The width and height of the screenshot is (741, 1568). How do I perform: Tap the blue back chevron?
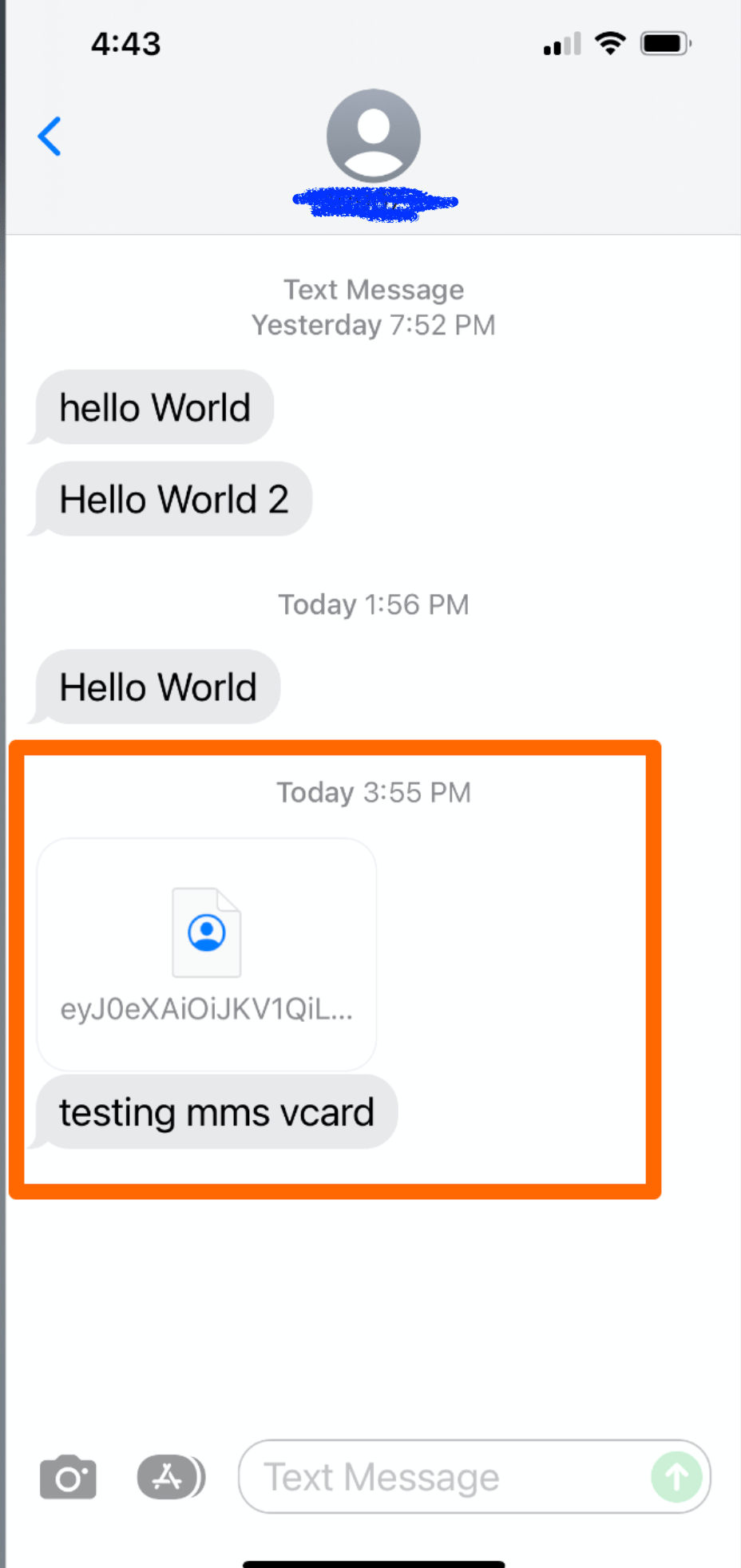click(50, 137)
